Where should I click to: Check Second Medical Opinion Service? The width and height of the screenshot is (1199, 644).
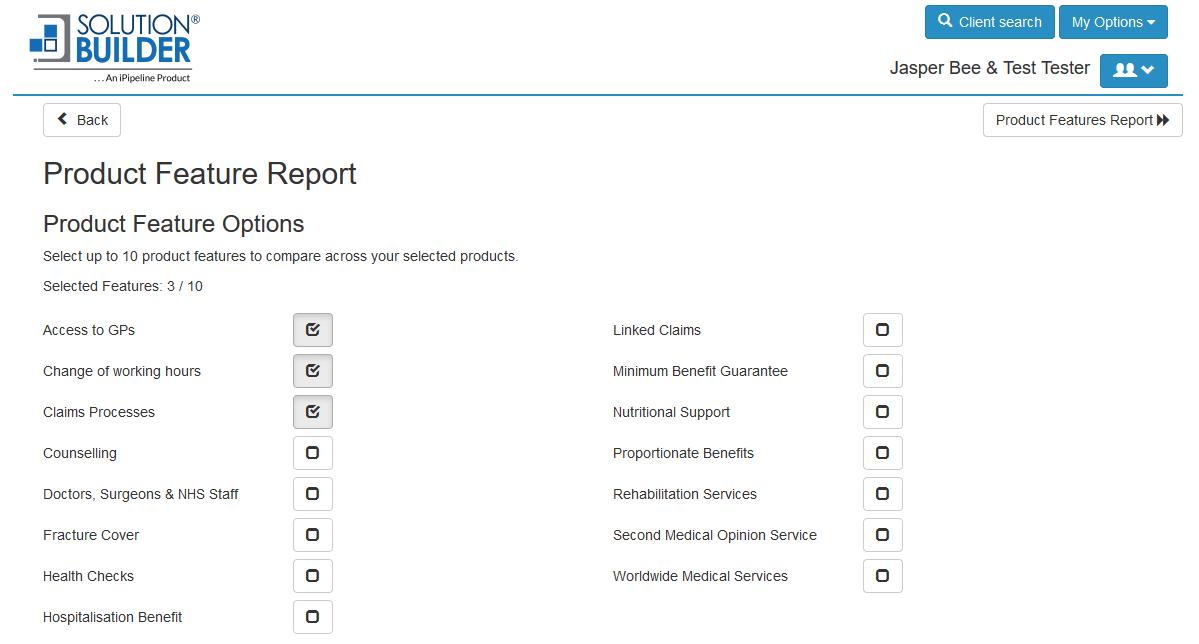click(882, 535)
